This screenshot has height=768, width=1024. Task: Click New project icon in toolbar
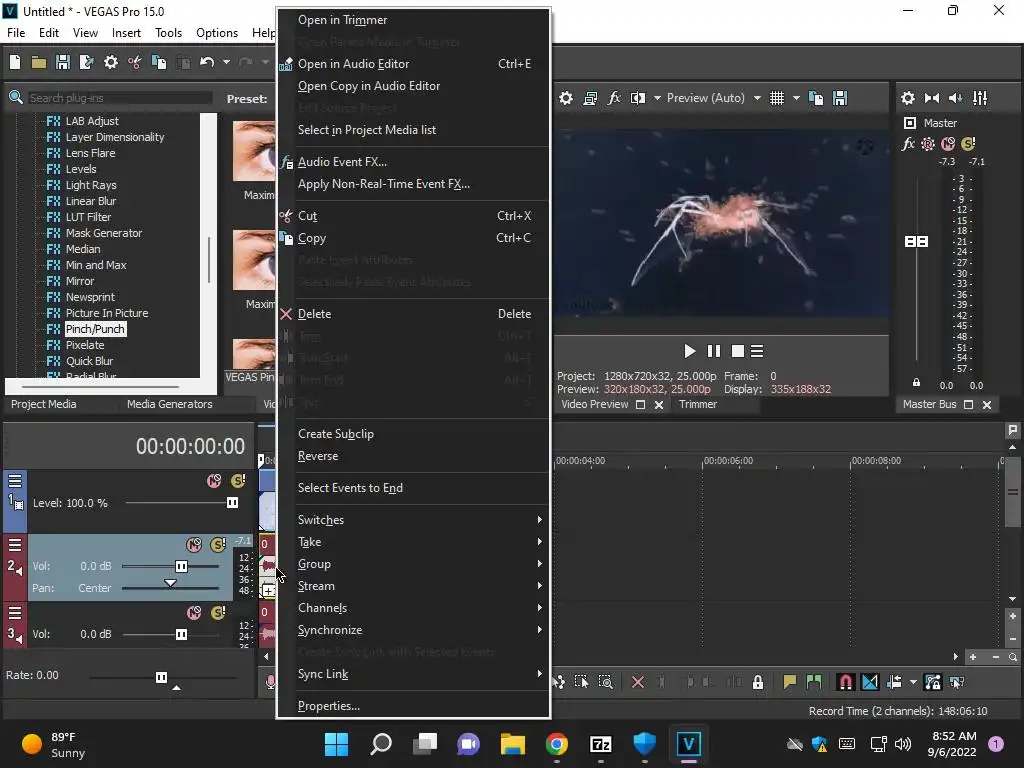click(x=15, y=62)
